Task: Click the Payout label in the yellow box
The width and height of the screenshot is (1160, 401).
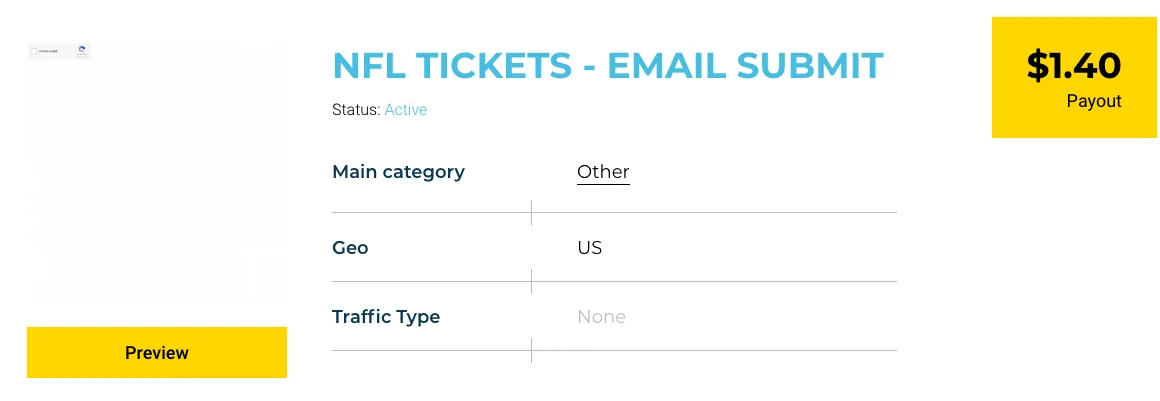Action: pos(1094,101)
